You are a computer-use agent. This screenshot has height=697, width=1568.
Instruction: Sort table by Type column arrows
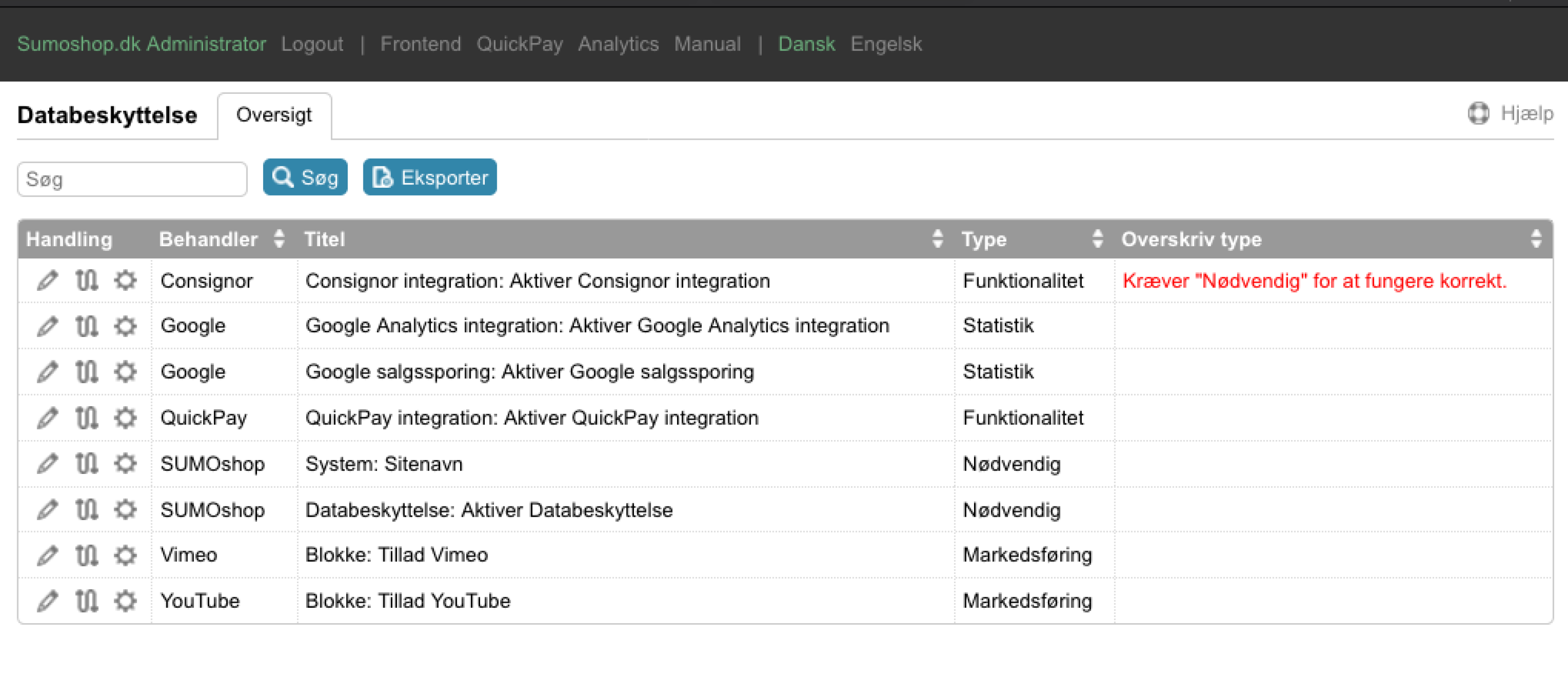(1098, 239)
